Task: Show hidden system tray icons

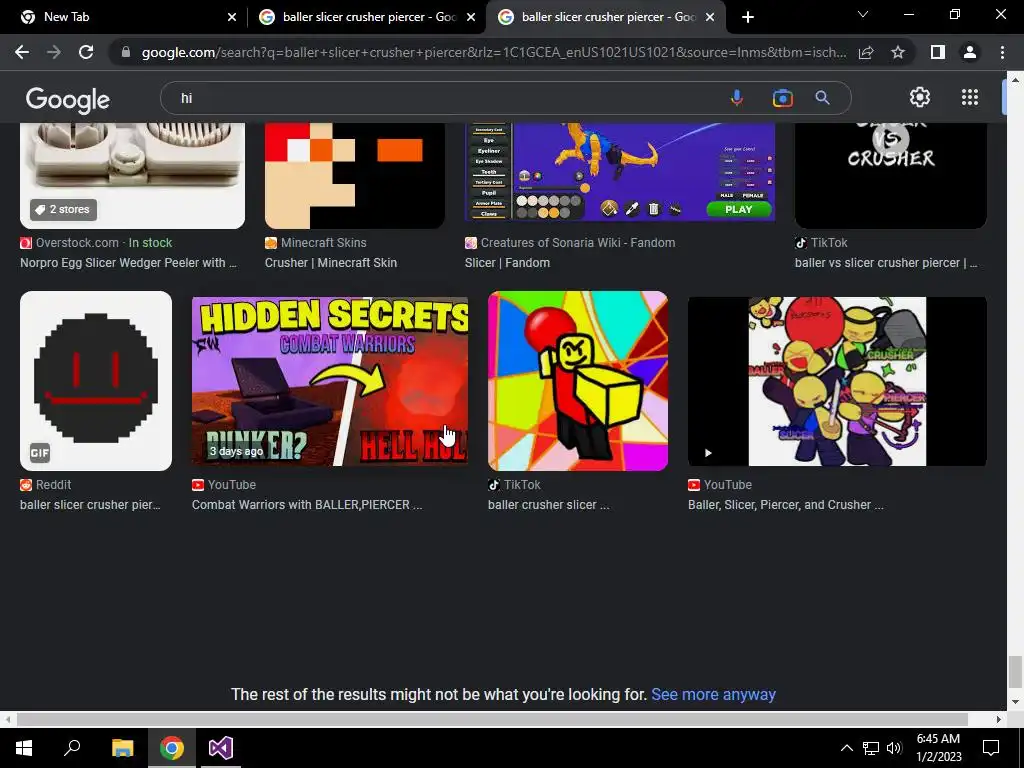Action: click(x=846, y=748)
